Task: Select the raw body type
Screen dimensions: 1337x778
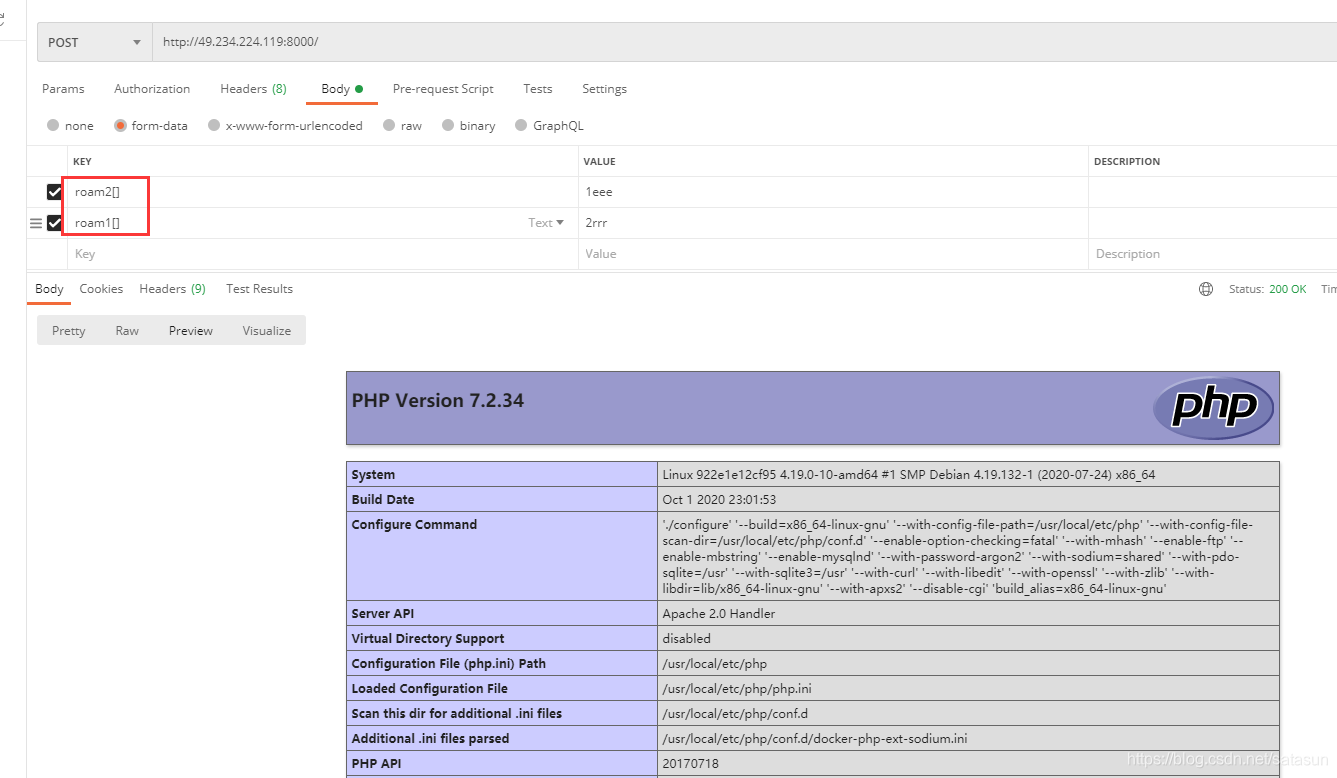Action: 402,126
